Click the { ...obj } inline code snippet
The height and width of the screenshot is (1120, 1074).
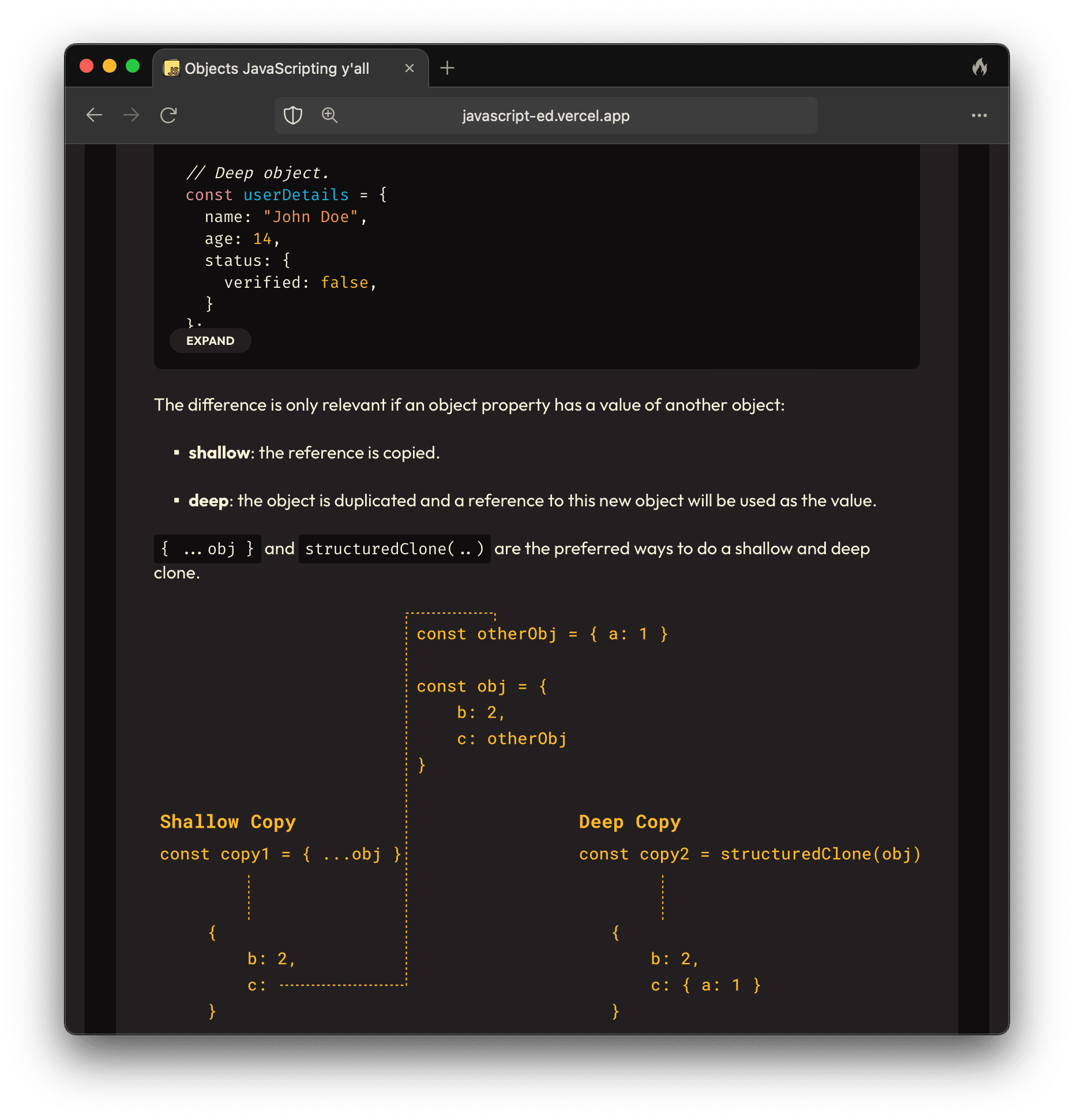tap(207, 549)
